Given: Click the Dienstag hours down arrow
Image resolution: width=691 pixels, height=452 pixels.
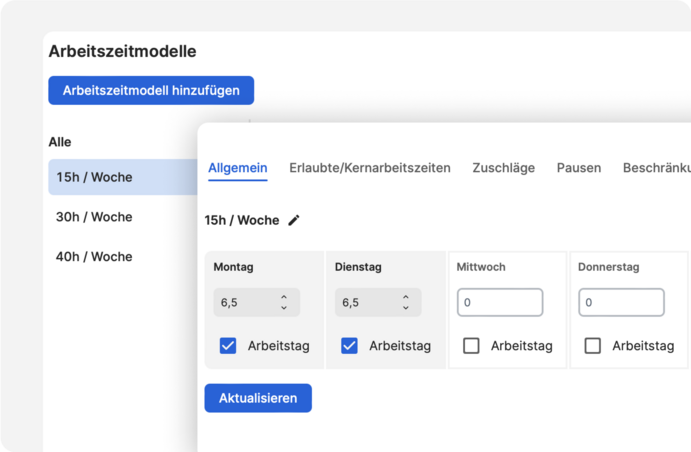Looking at the screenshot, I should 406,307.
